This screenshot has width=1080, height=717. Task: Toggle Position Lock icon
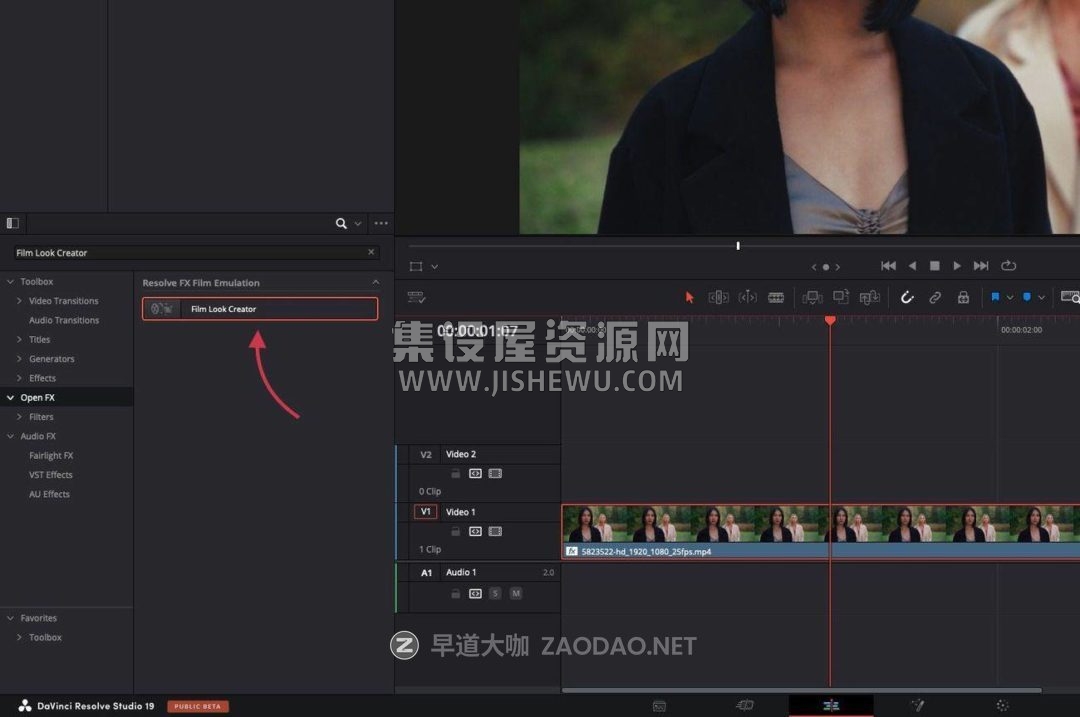[x=963, y=298]
